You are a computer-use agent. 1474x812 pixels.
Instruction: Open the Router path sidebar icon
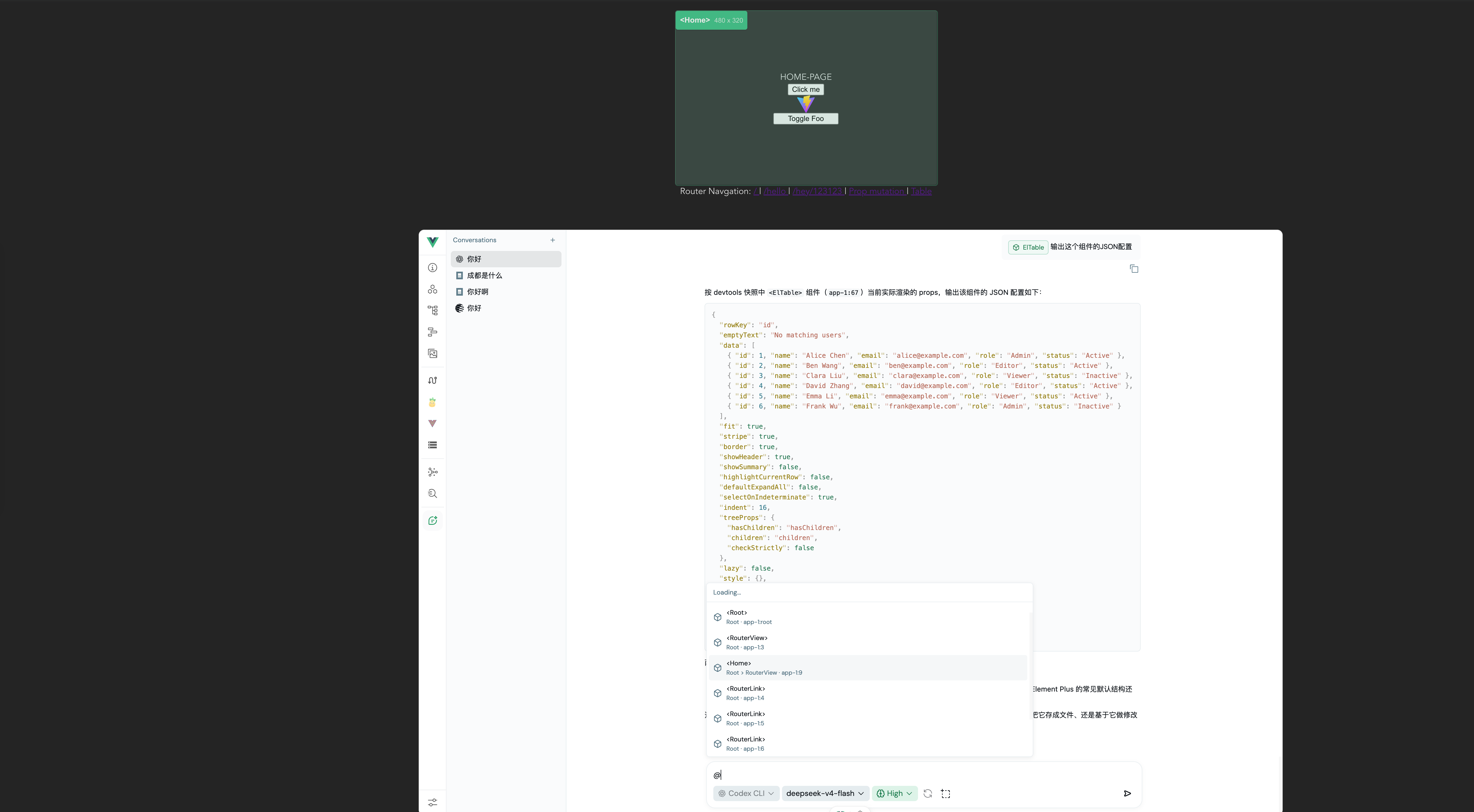433,381
